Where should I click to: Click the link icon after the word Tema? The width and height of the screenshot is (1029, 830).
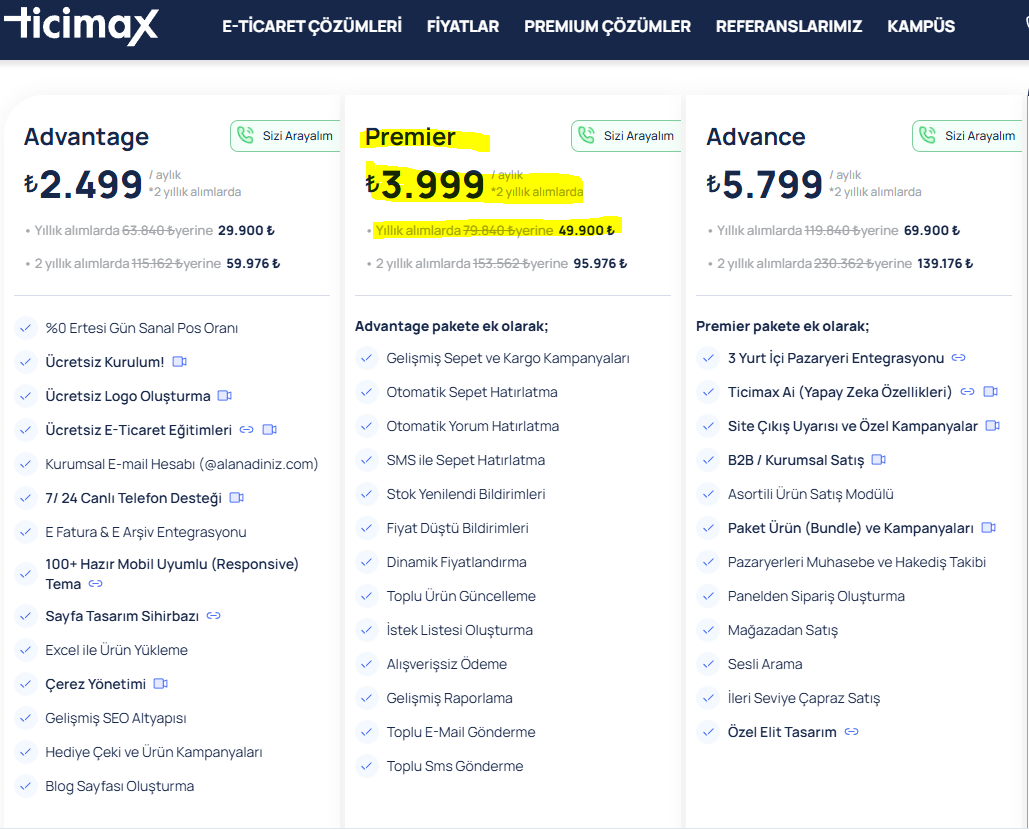[x=96, y=583]
